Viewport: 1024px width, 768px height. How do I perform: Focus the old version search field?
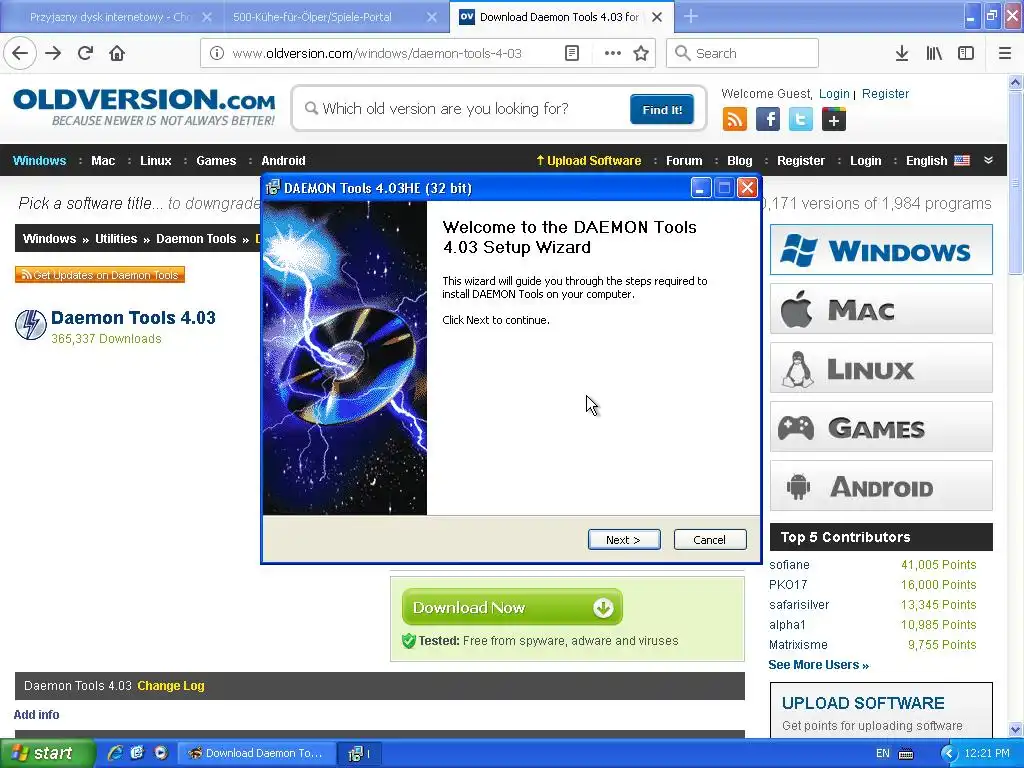tap(464, 109)
